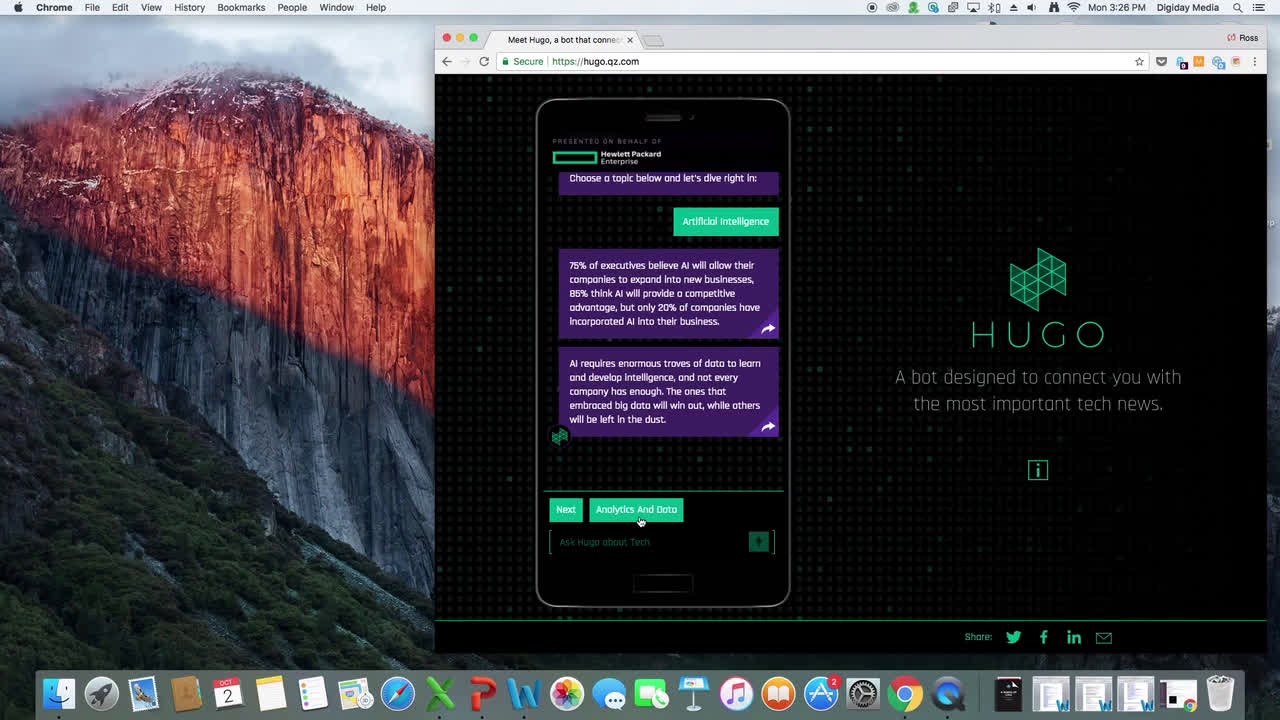
Task: Bookmark this page with the star icon
Action: [x=1139, y=61]
